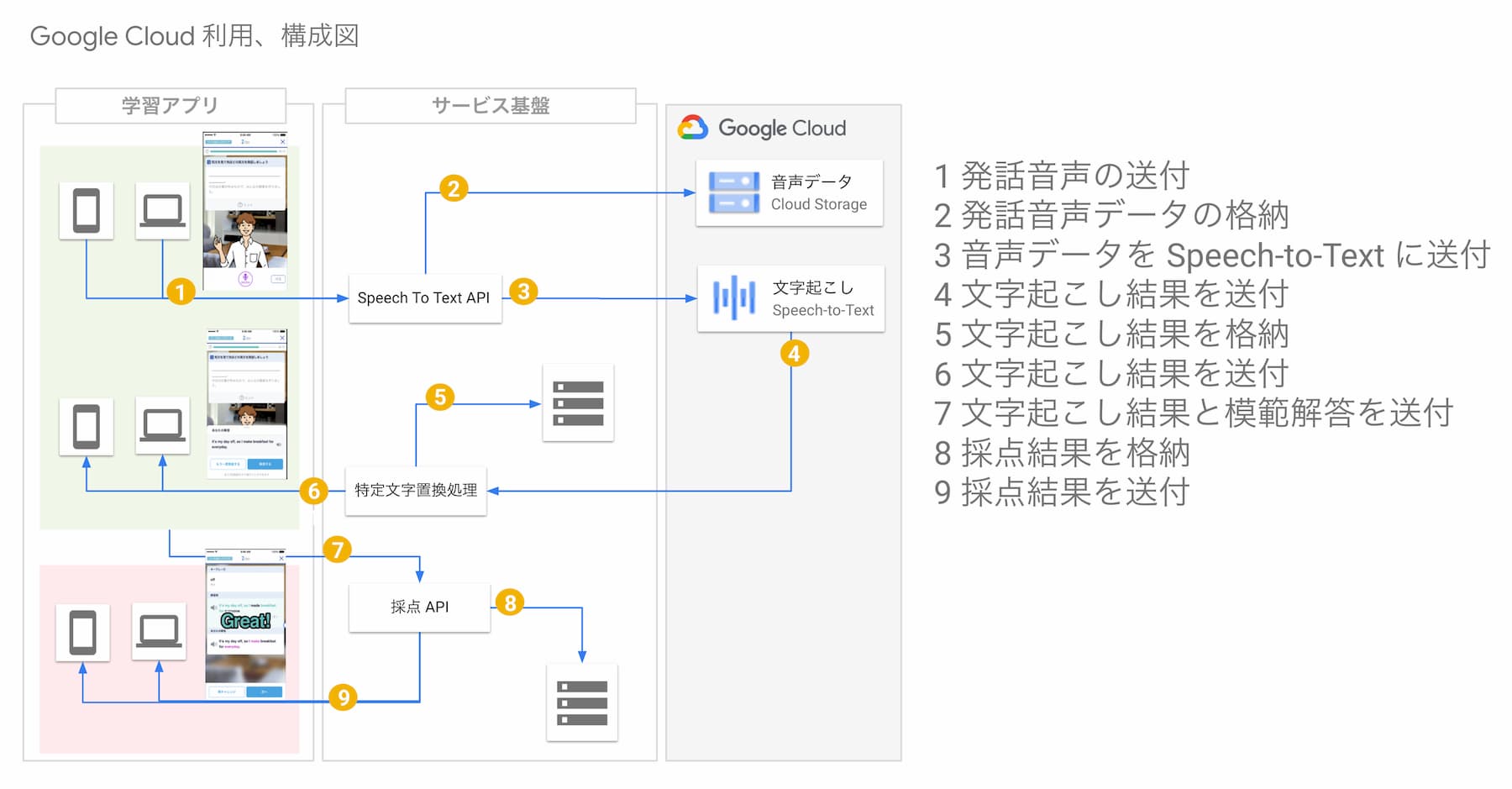Click the Speech To Text API box
Screen dimensions: 1512x789
424,298
